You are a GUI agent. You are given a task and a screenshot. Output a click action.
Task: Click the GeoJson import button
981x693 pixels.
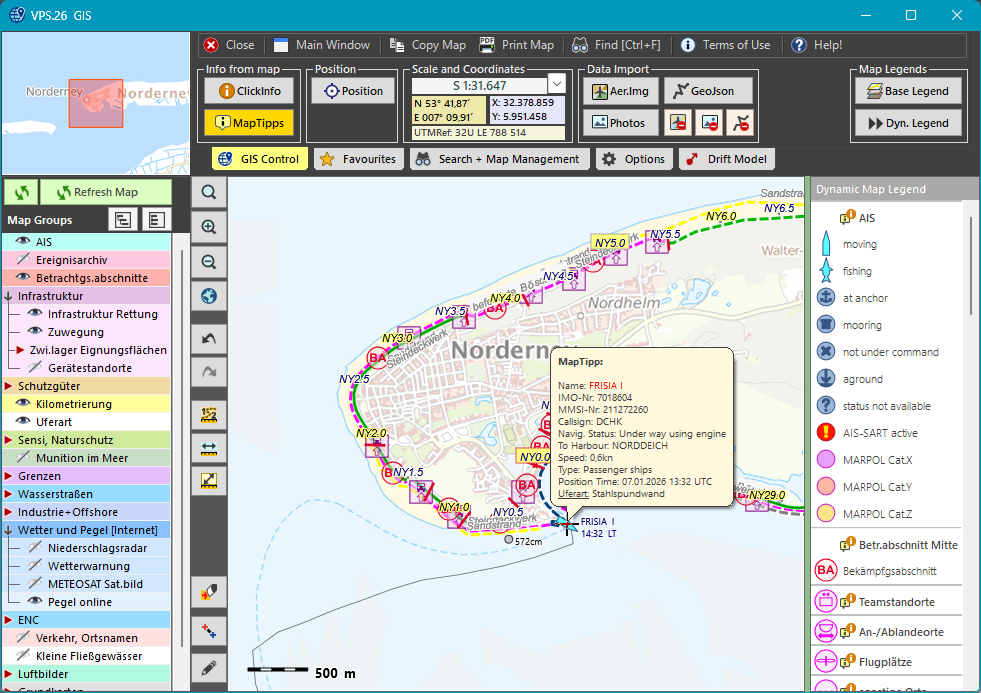(x=708, y=91)
